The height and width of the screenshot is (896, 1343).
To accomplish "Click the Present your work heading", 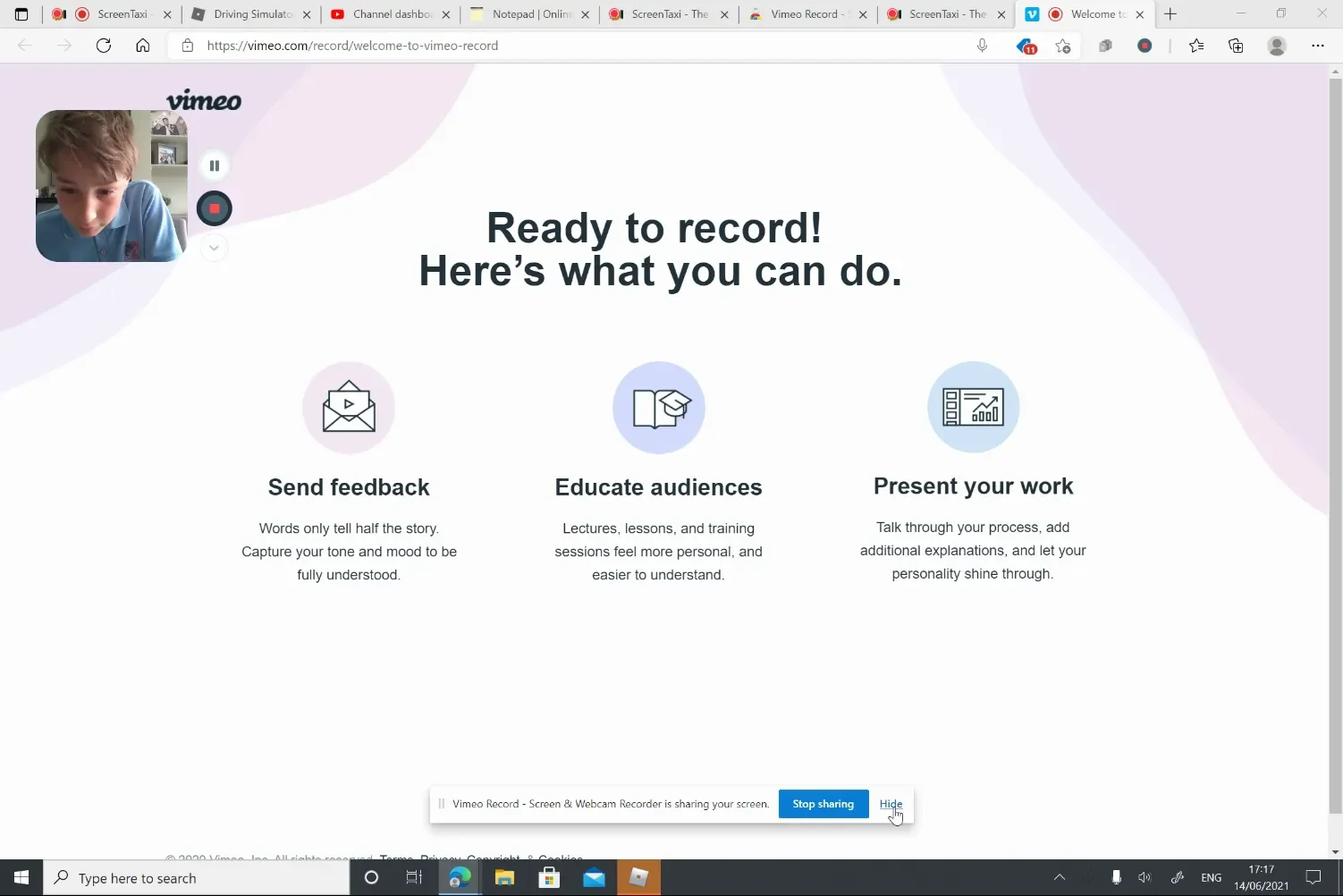I will (x=973, y=486).
